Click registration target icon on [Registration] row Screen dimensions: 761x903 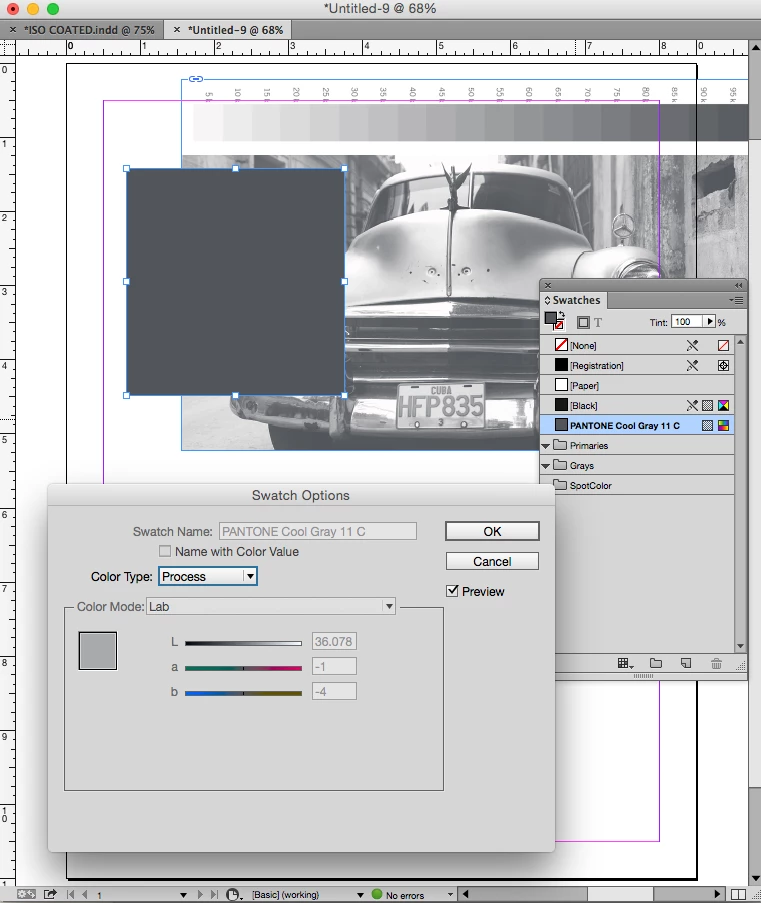click(724, 366)
